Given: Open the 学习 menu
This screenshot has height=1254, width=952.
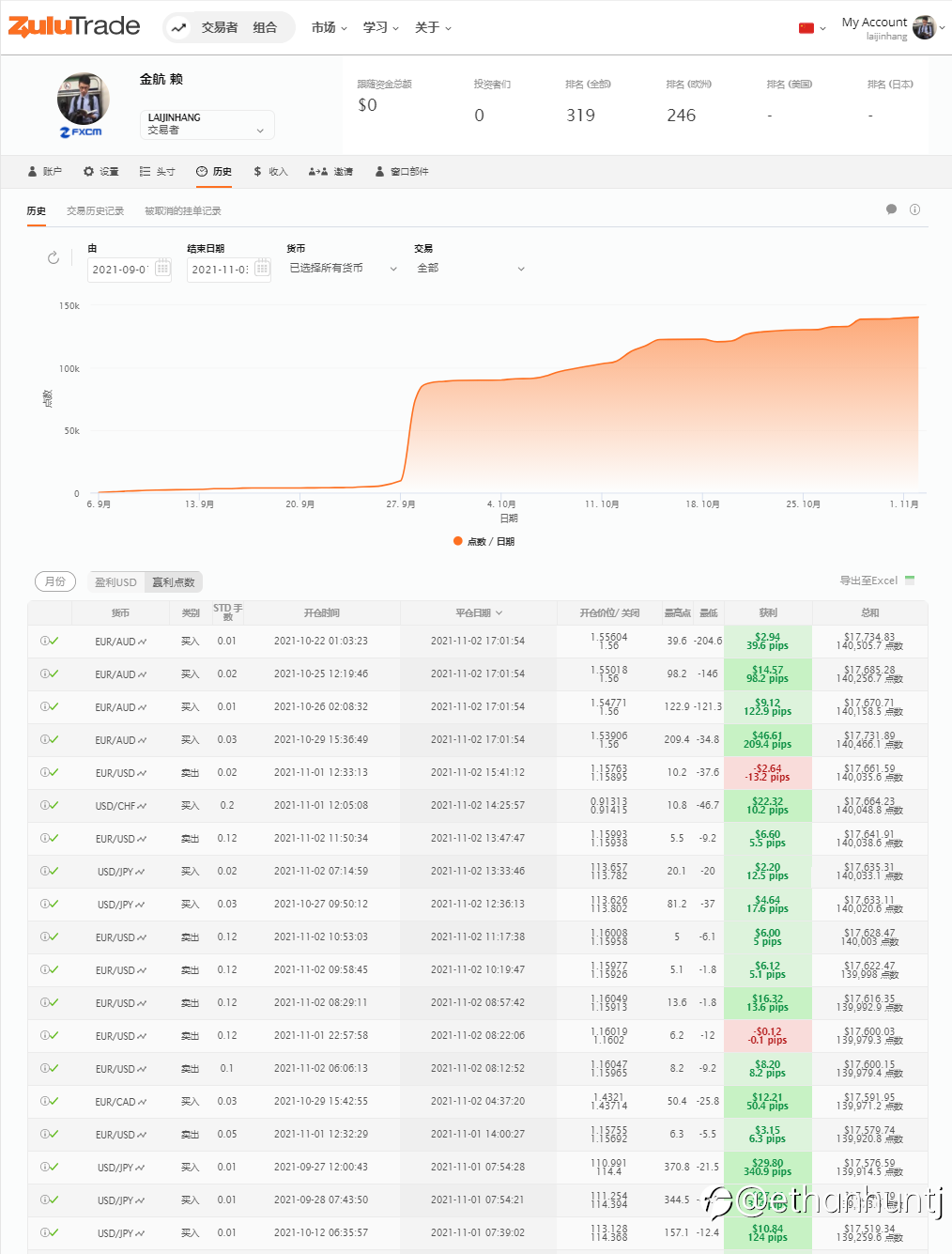Looking at the screenshot, I should pos(380,27).
